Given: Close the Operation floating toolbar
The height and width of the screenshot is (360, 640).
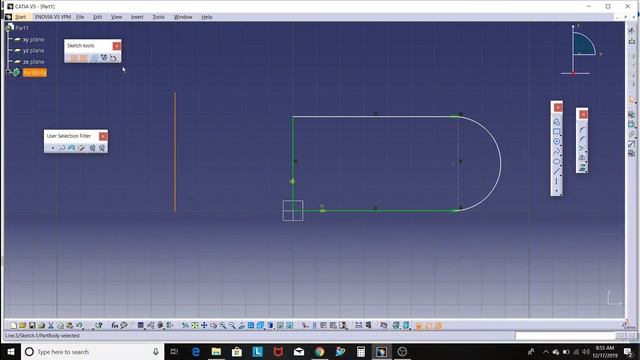Looking at the screenshot, I should pyautogui.click(x=583, y=114).
